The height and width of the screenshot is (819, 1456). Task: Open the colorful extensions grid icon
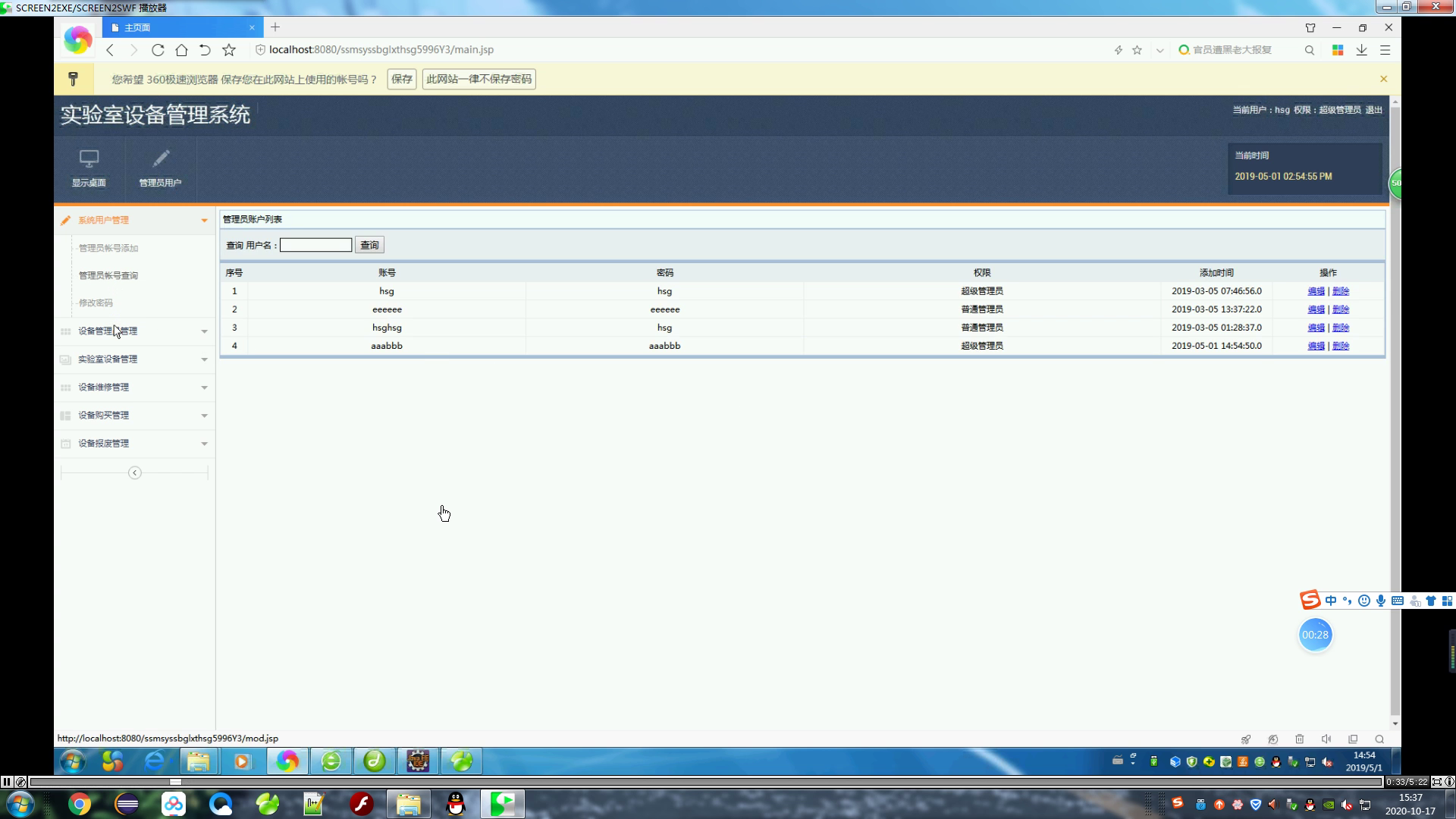click(x=1338, y=50)
